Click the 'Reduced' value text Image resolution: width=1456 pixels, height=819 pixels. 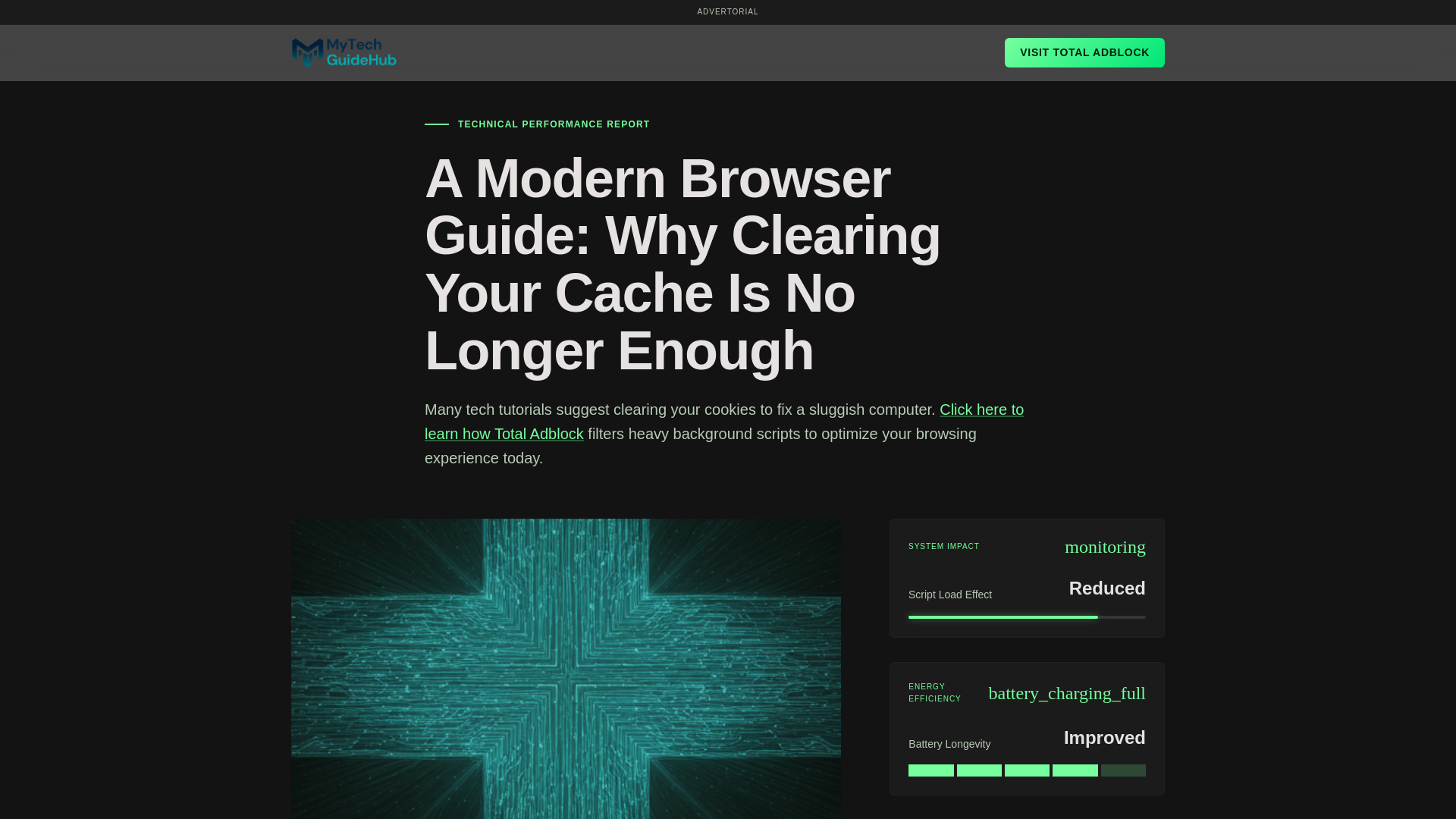(x=1107, y=588)
